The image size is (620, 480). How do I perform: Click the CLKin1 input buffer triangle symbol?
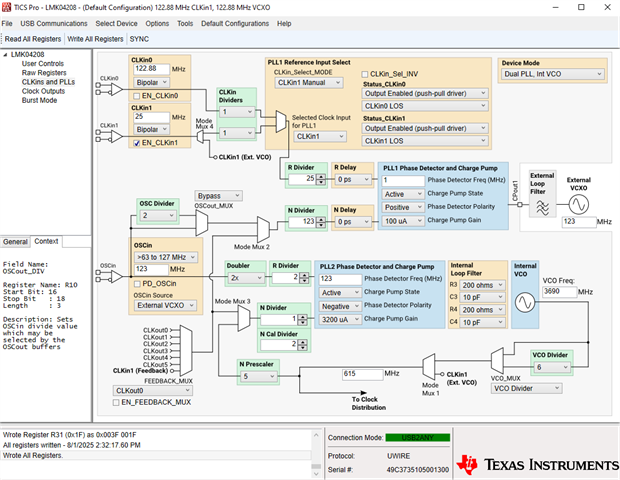tap(117, 136)
